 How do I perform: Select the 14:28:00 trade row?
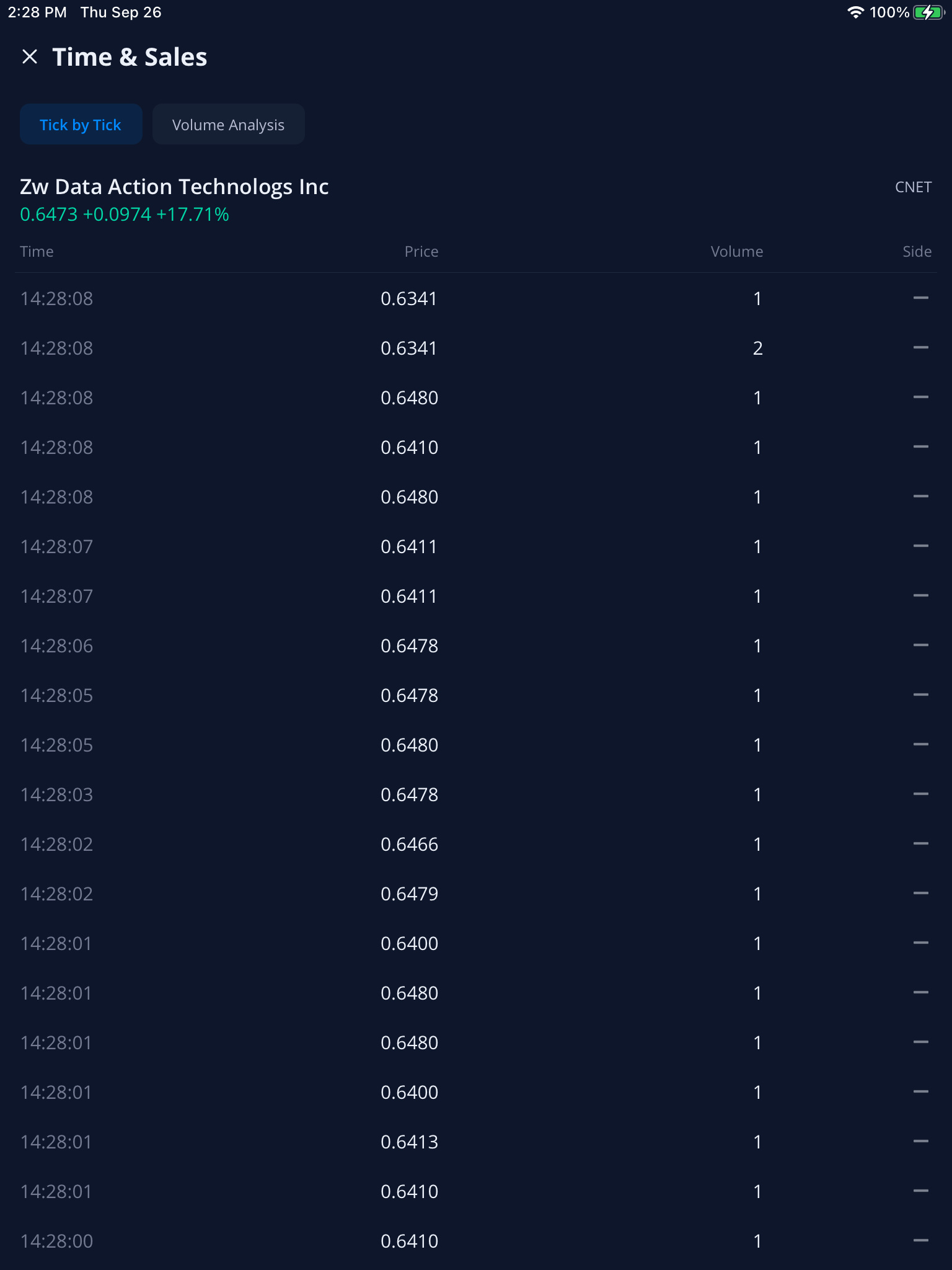point(476,1241)
